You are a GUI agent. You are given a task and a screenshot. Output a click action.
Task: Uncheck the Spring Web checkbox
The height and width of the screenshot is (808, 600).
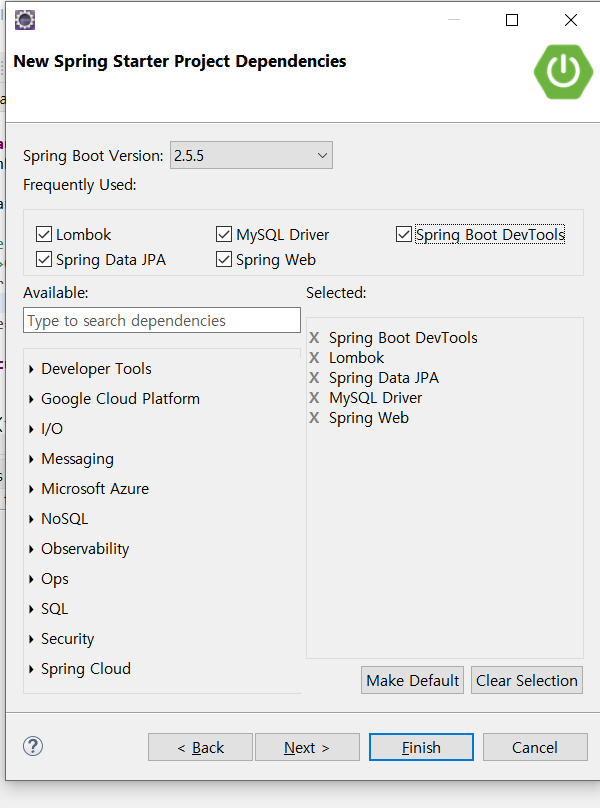pyautogui.click(x=224, y=259)
